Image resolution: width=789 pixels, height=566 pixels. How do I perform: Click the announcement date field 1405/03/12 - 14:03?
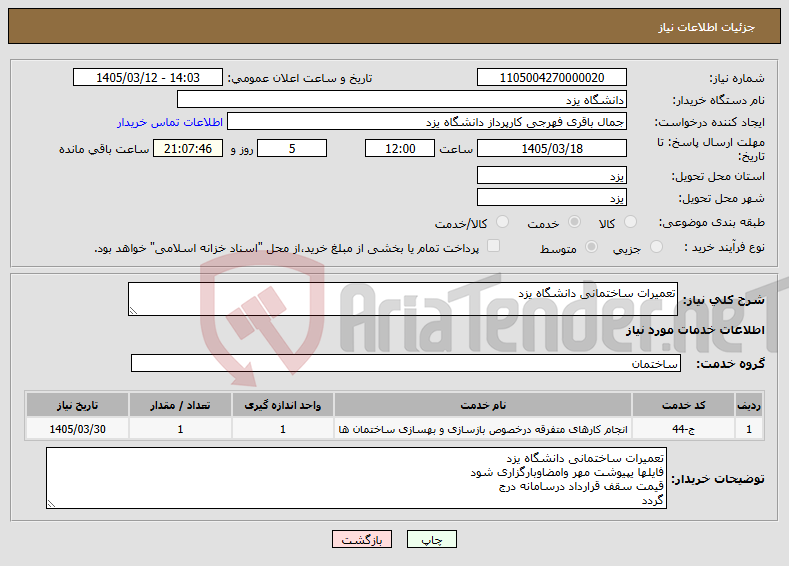click(148, 77)
